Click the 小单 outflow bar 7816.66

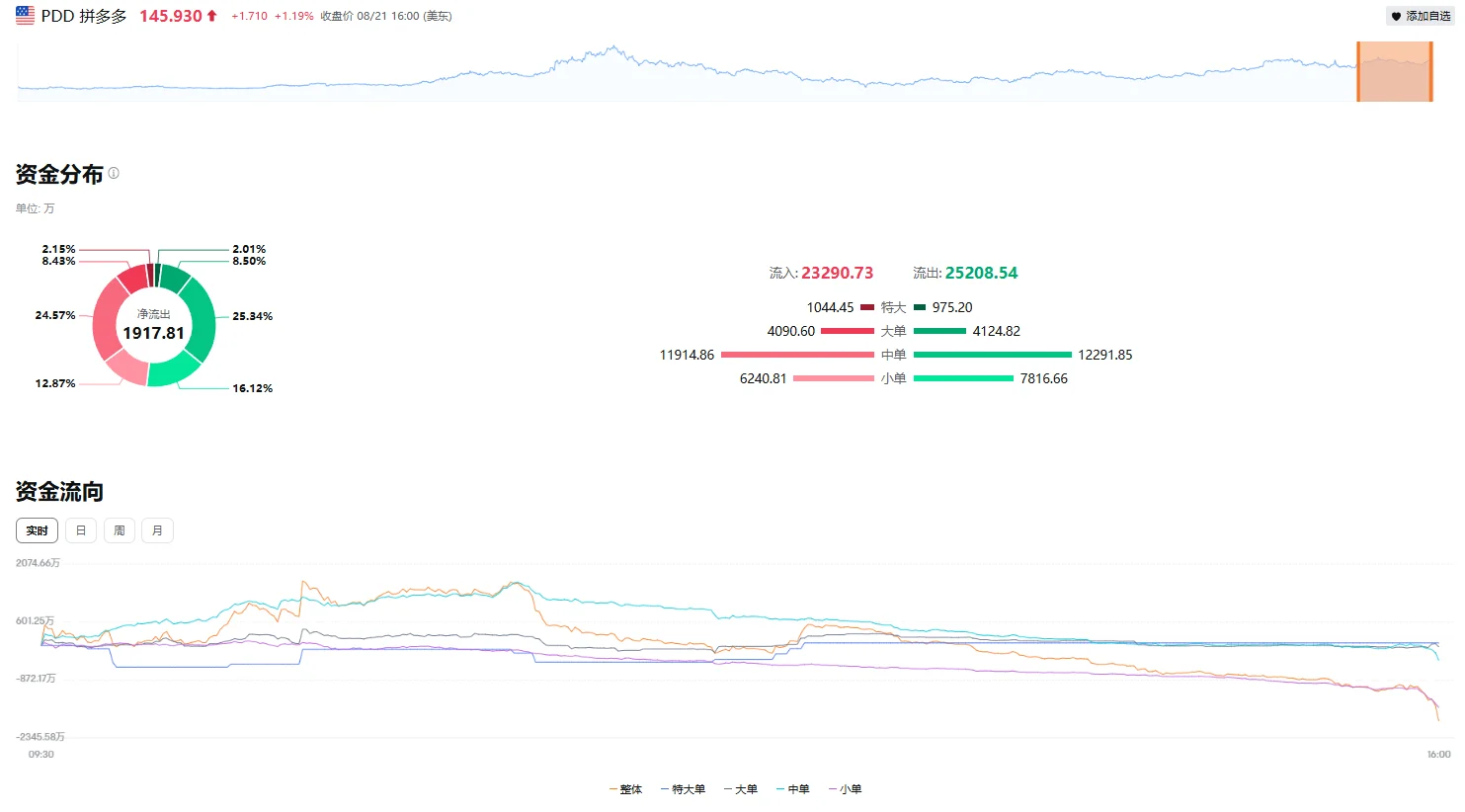coord(963,378)
